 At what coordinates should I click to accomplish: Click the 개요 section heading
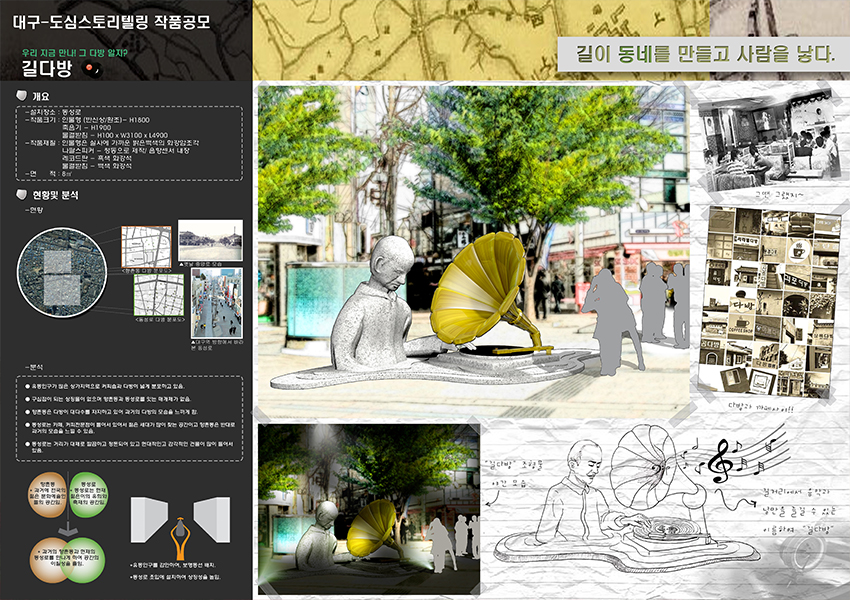coord(41,96)
